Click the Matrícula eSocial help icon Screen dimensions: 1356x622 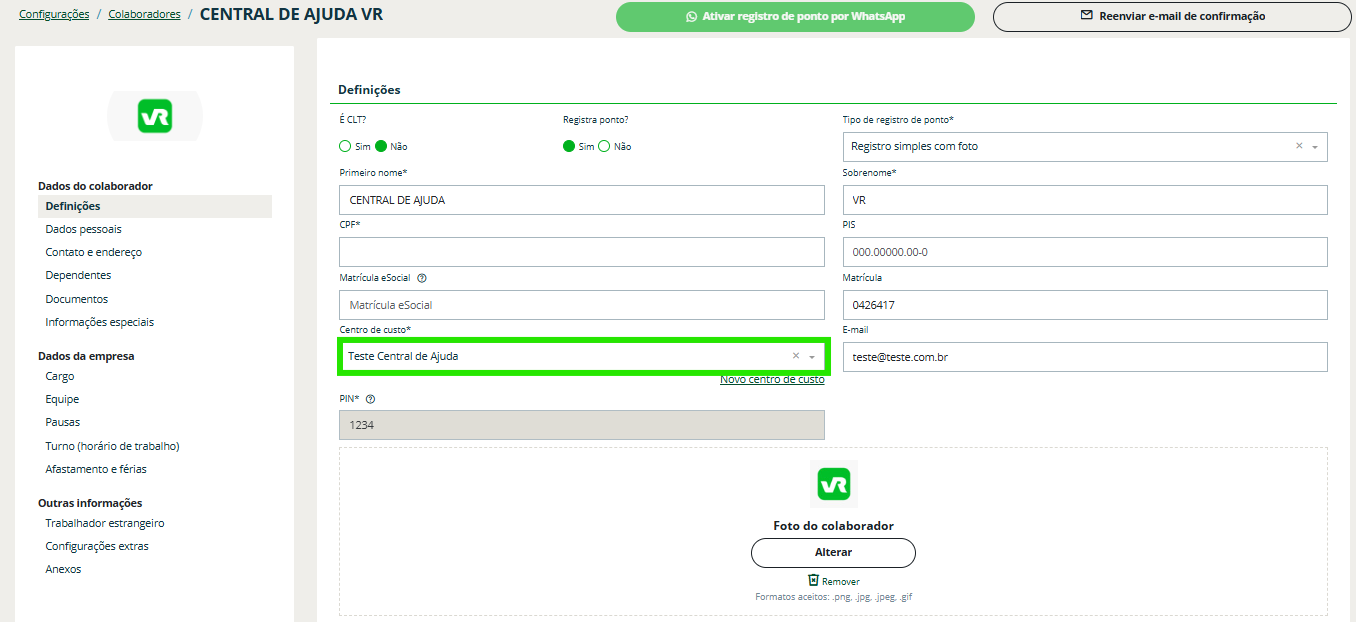pos(422,278)
